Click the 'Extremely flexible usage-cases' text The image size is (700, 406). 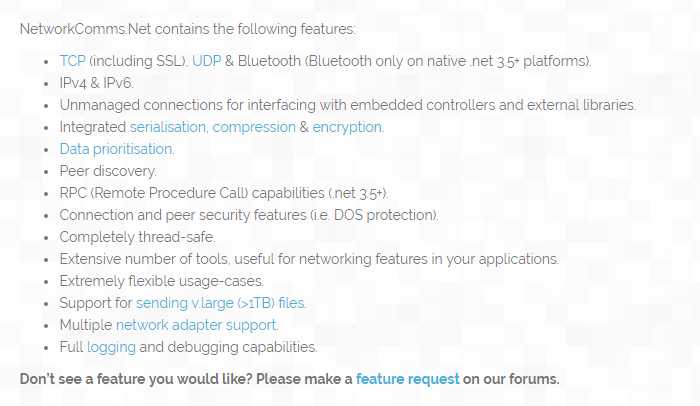(x=162, y=281)
